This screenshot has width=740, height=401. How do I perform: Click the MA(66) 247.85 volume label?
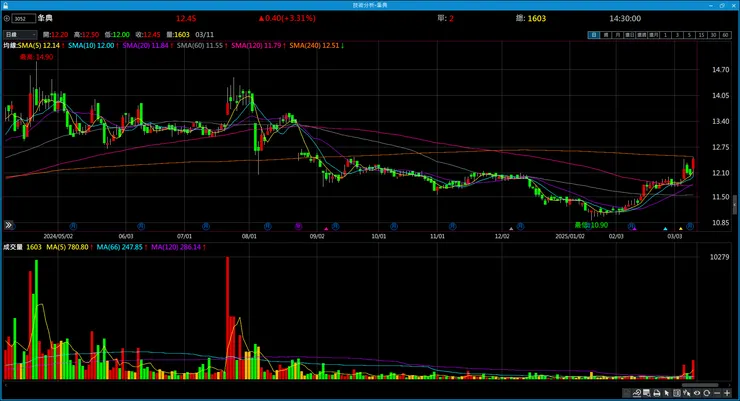119,247
